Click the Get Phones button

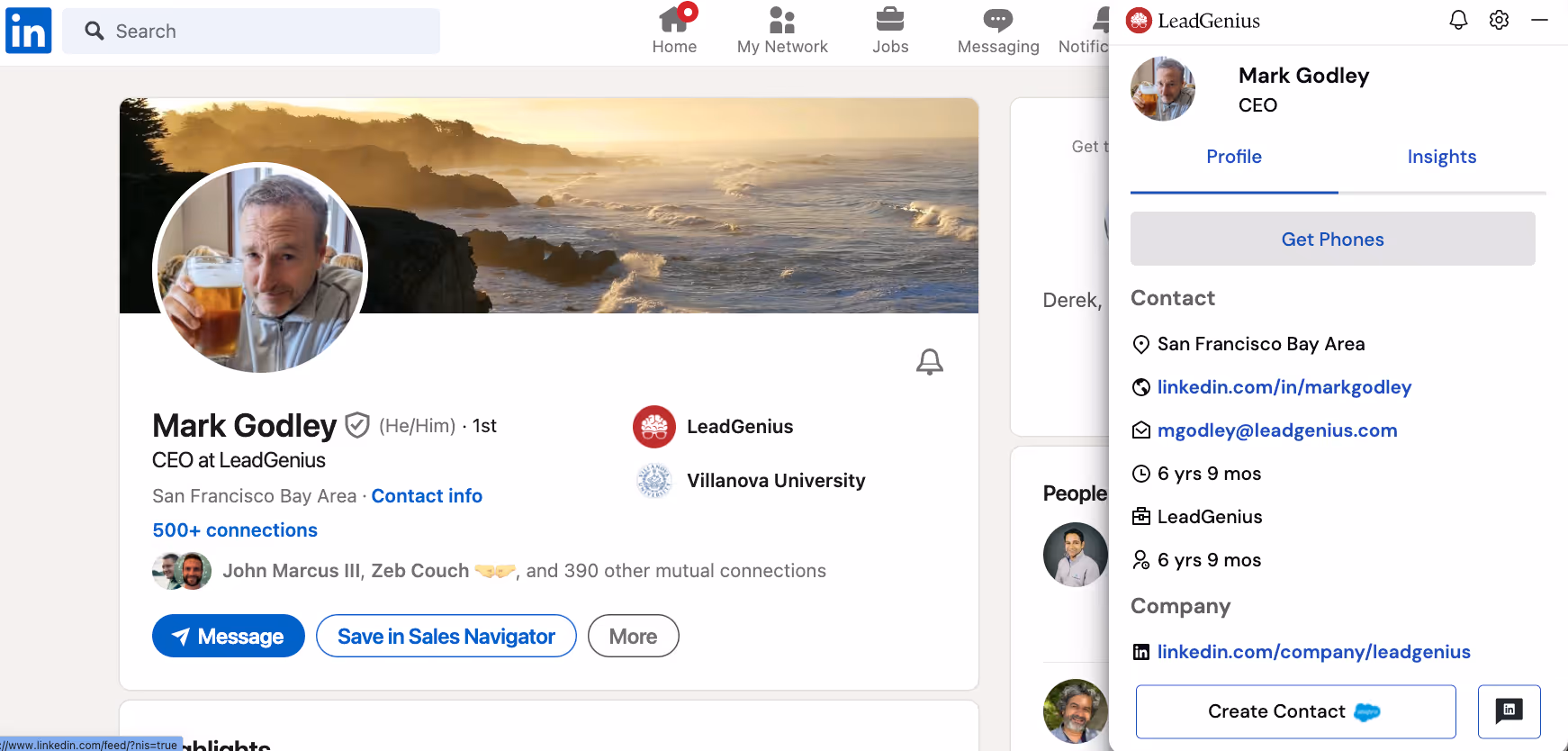tap(1332, 239)
